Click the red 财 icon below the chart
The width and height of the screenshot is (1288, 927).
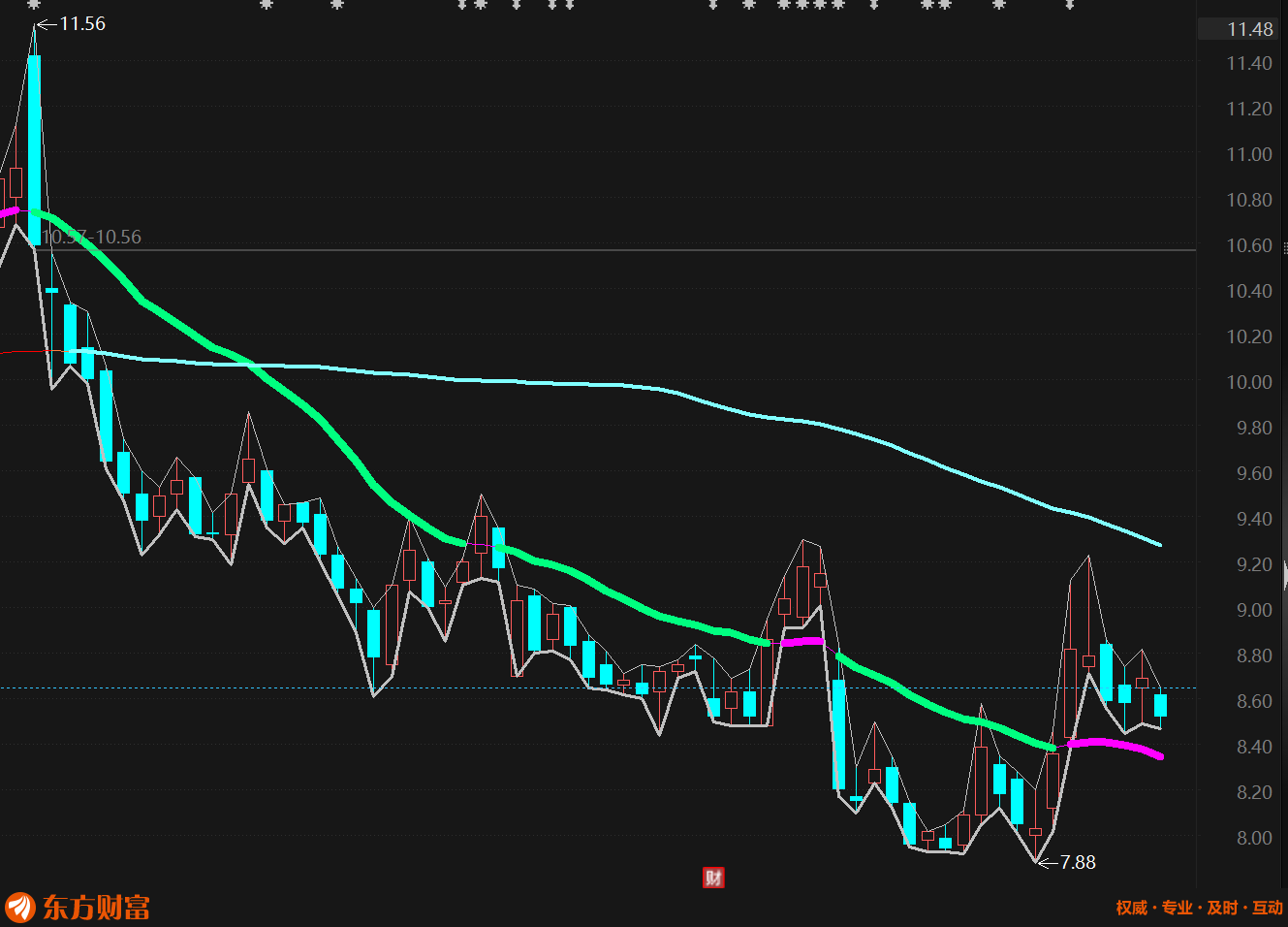pyautogui.click(x=713, y=878)
